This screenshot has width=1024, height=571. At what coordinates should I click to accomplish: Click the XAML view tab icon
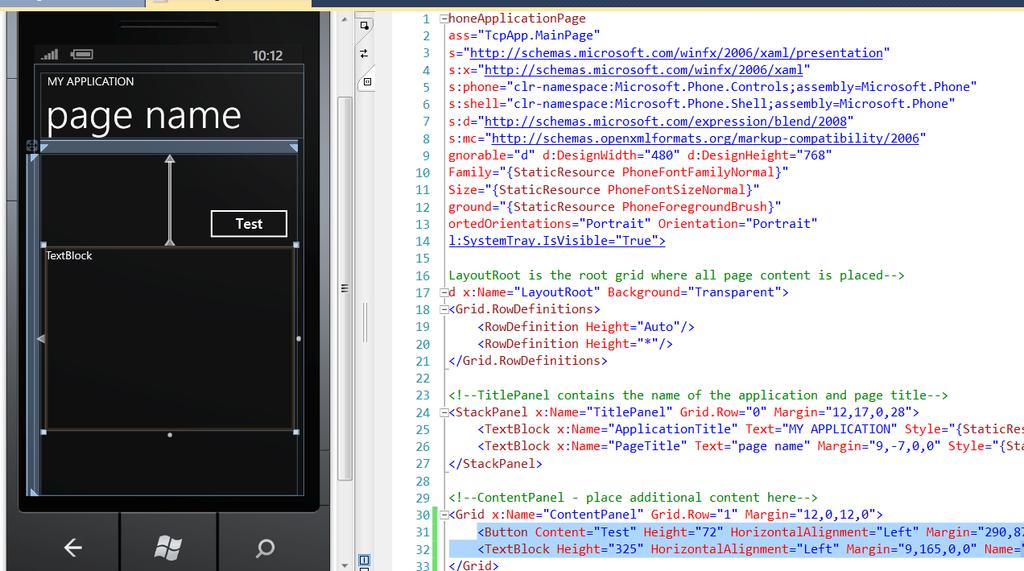point(367,82)
